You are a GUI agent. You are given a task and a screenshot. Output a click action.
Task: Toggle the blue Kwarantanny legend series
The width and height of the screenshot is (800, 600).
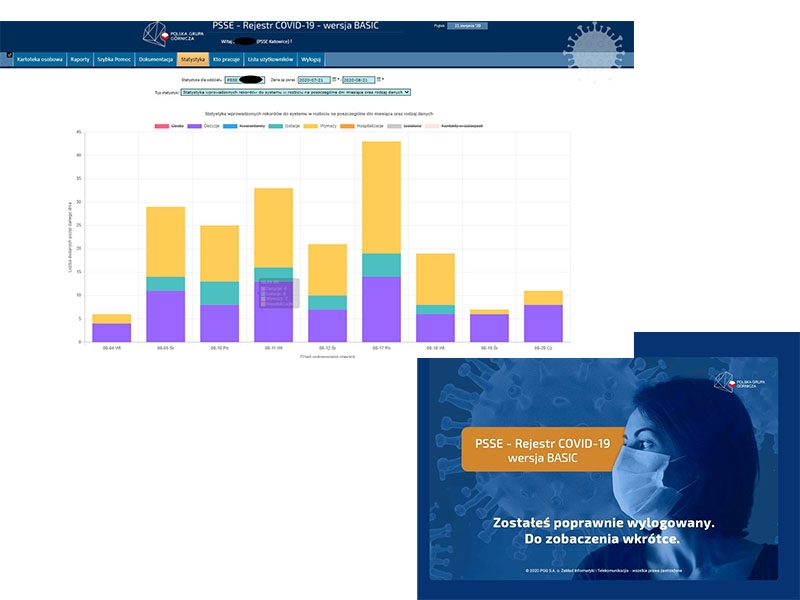[244, 126]
